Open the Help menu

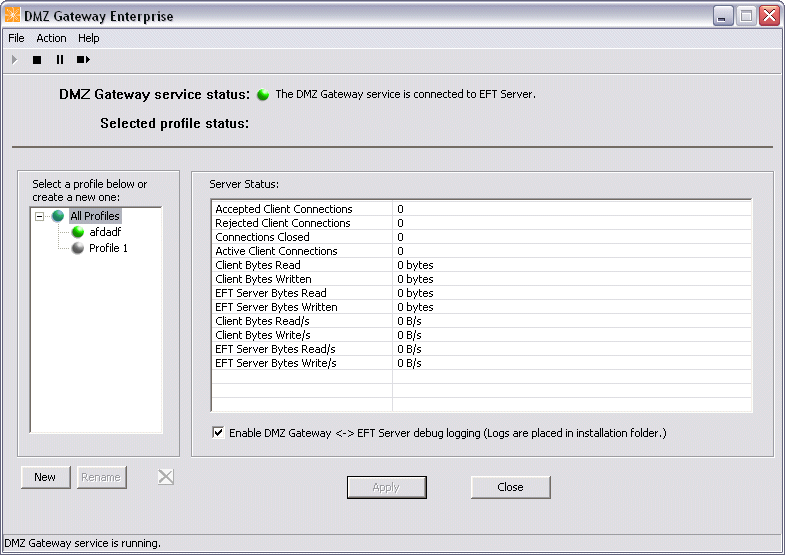(x=89, y=38)
